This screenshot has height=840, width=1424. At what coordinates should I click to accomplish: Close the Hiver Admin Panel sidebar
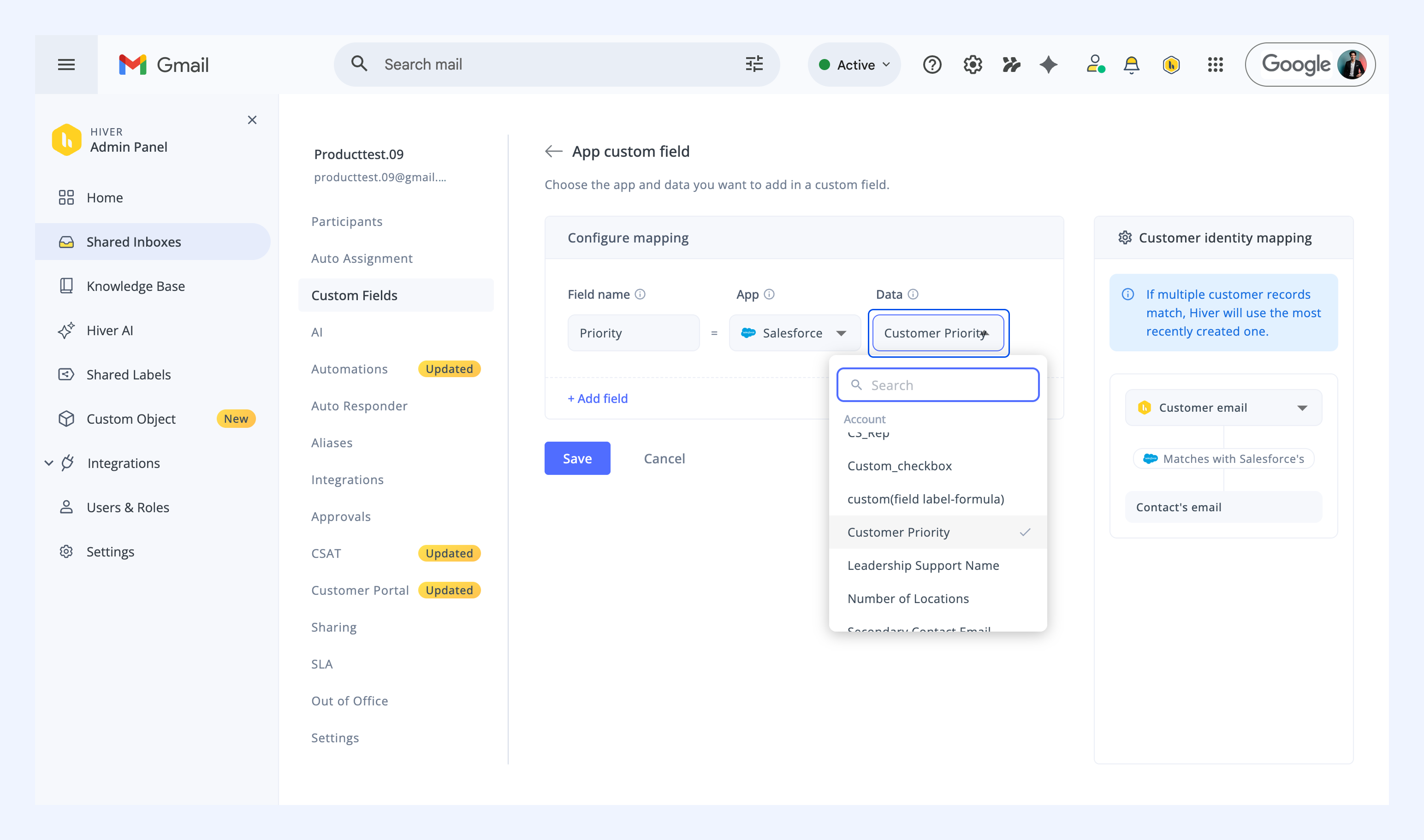(x=253, y=120)
